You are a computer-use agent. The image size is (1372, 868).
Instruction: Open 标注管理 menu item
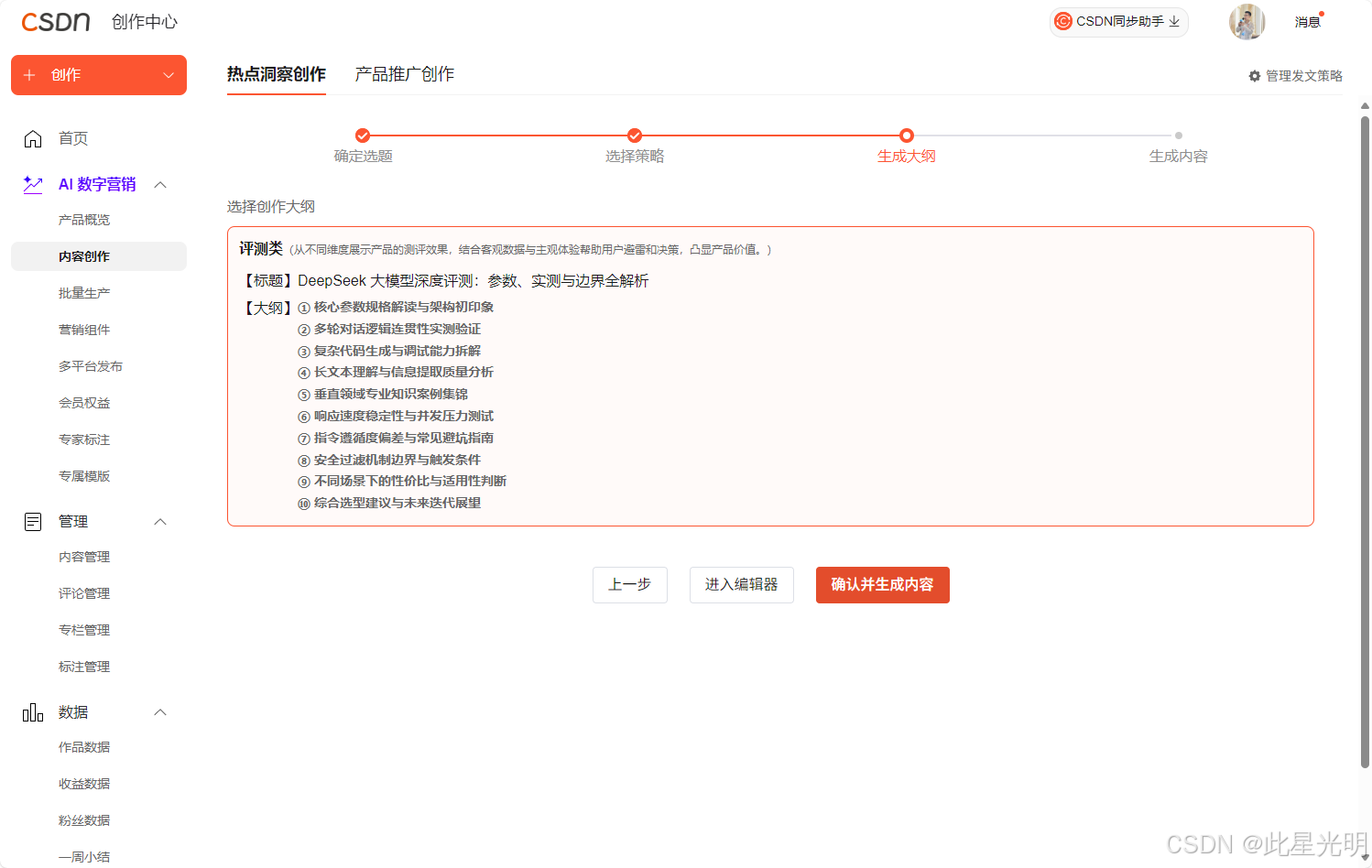click(84, 667)
